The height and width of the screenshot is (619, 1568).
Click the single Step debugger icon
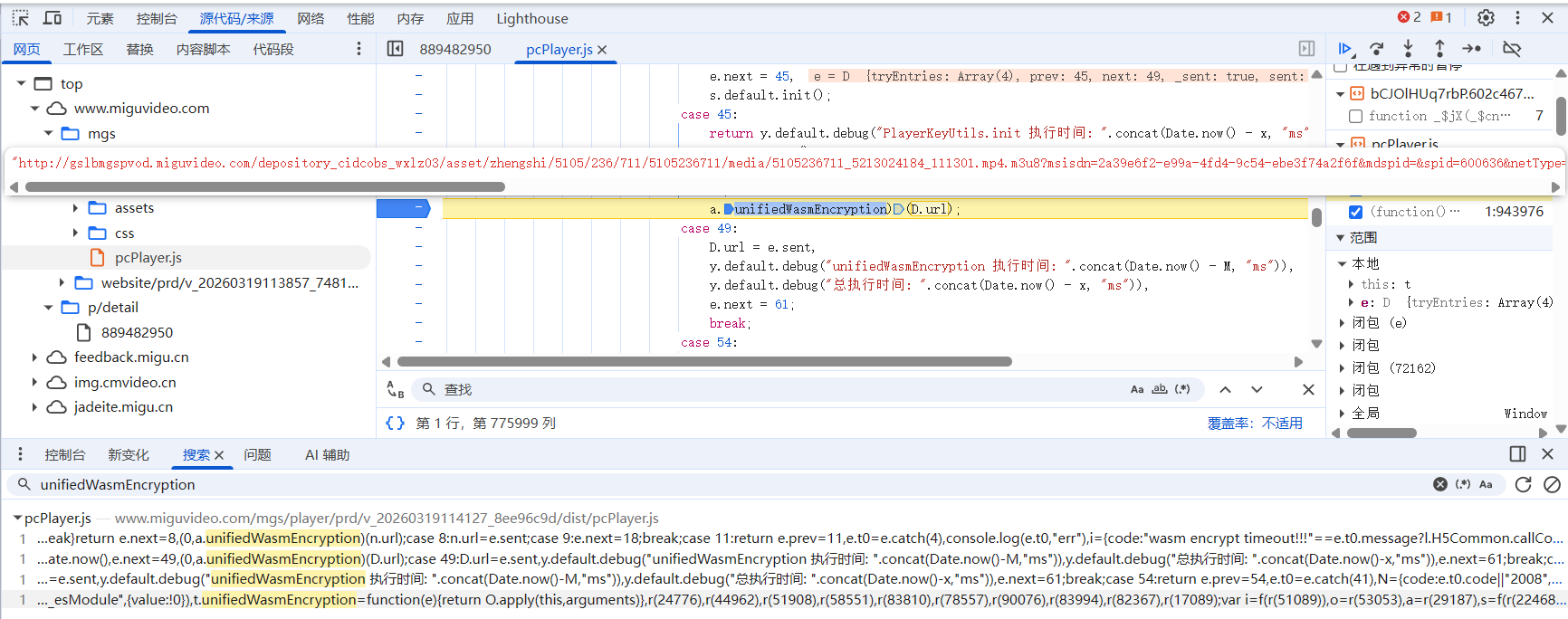pos(1472,49)
